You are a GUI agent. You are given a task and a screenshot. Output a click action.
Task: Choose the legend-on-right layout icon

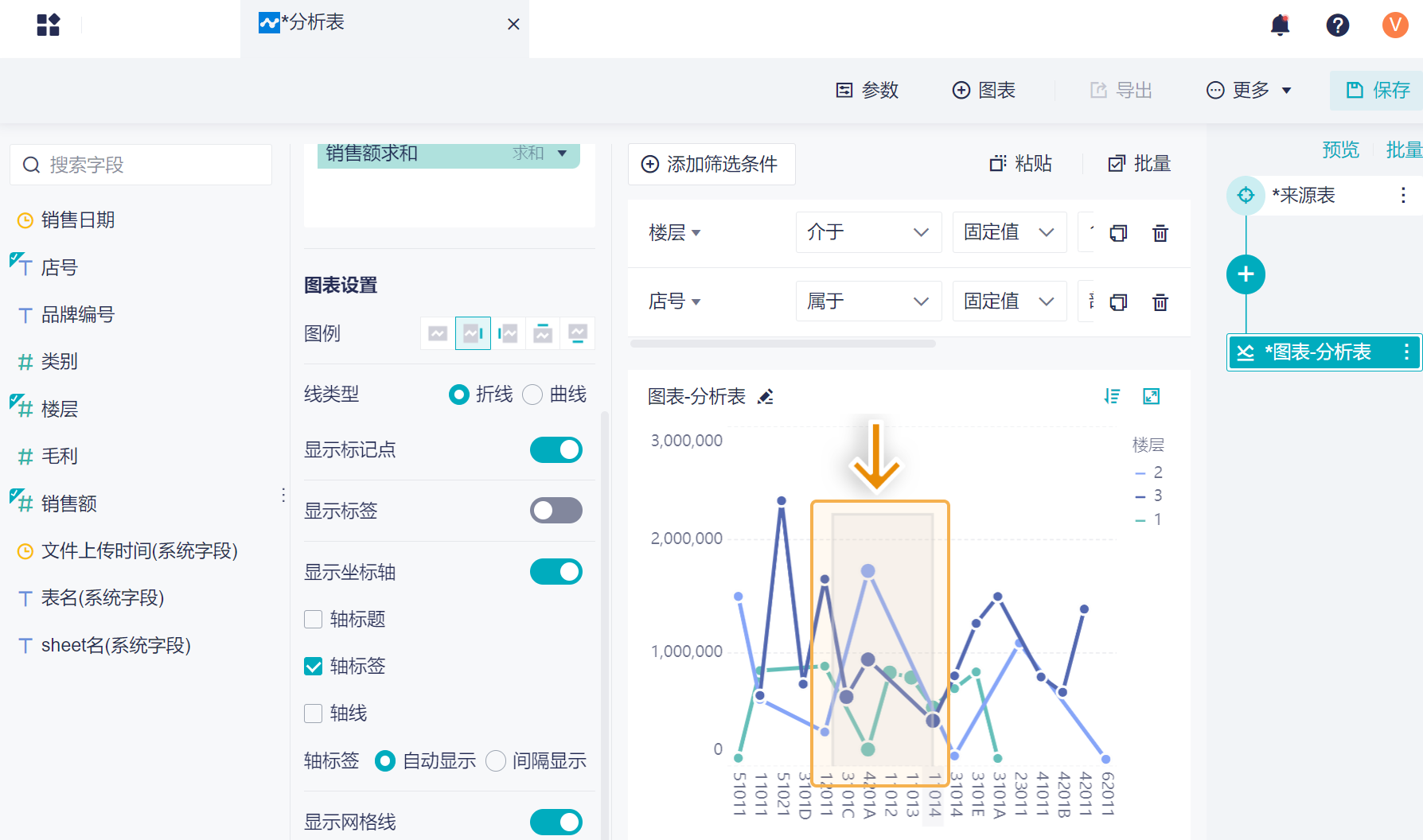(x=473, y=333)
